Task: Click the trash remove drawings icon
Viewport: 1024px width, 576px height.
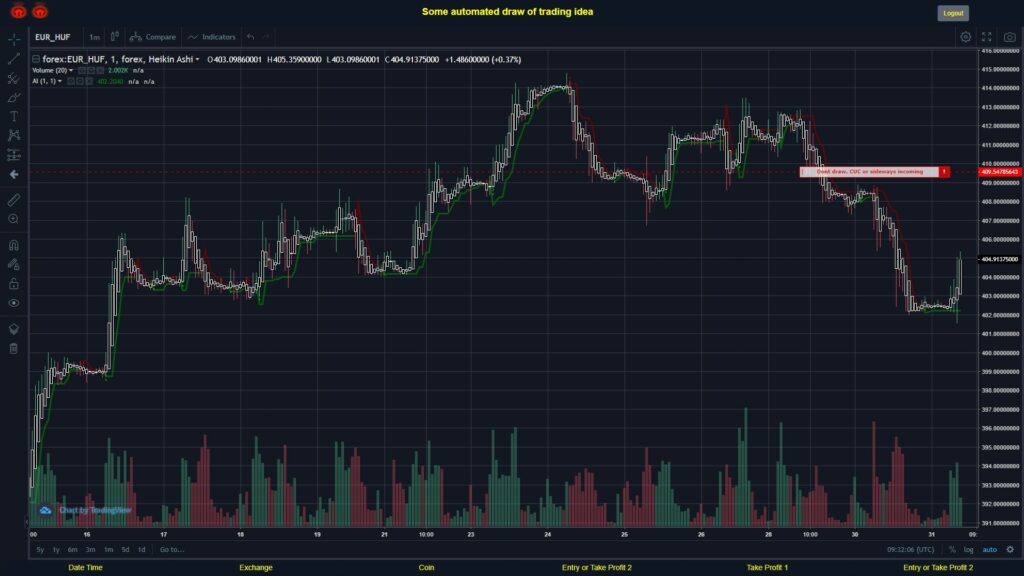Action: [14, 348]
